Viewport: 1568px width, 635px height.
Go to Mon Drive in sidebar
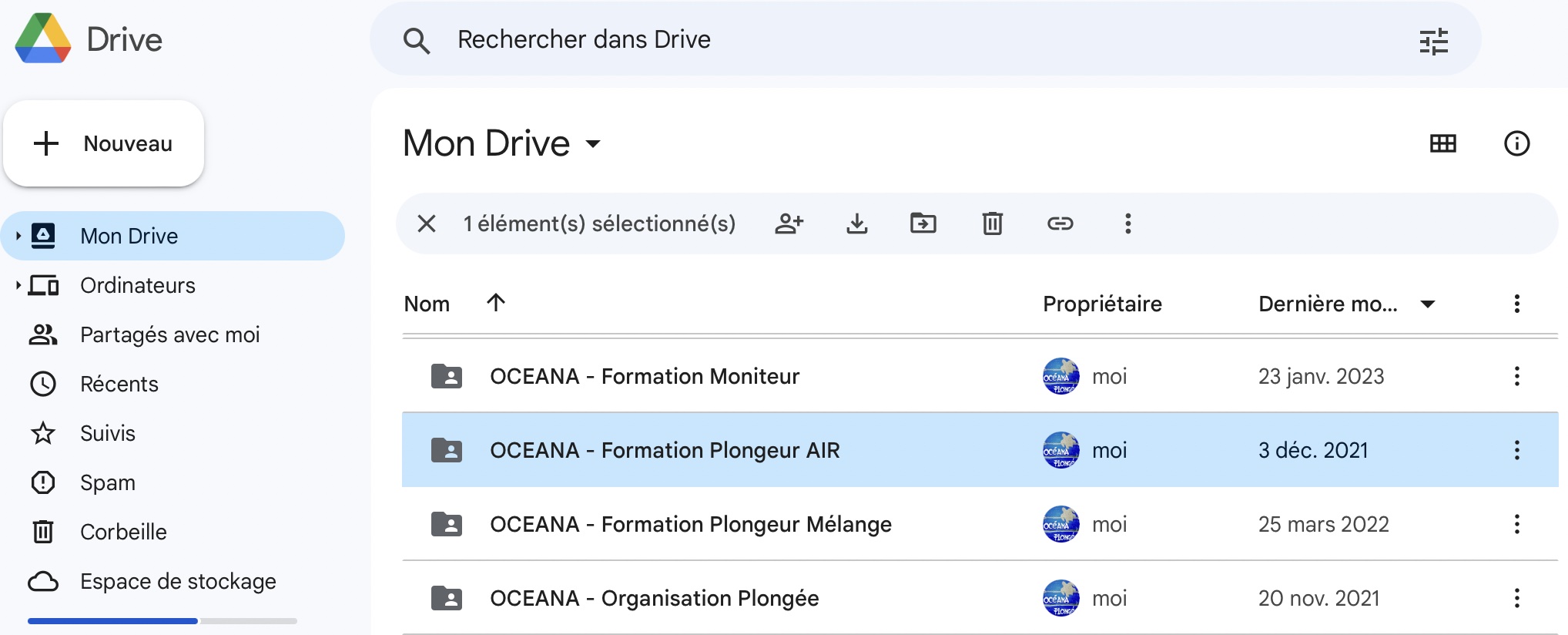[x=174, y=236]
